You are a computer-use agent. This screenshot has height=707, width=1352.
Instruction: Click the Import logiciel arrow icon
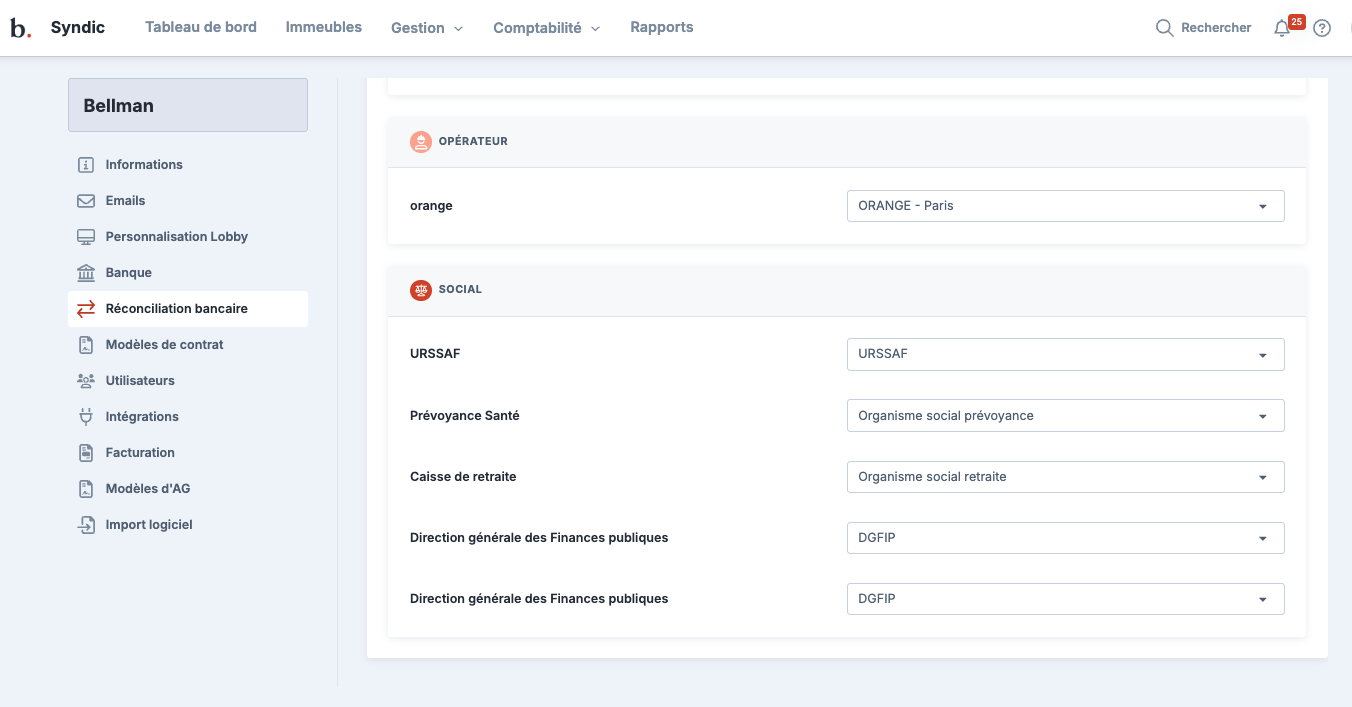86,525
